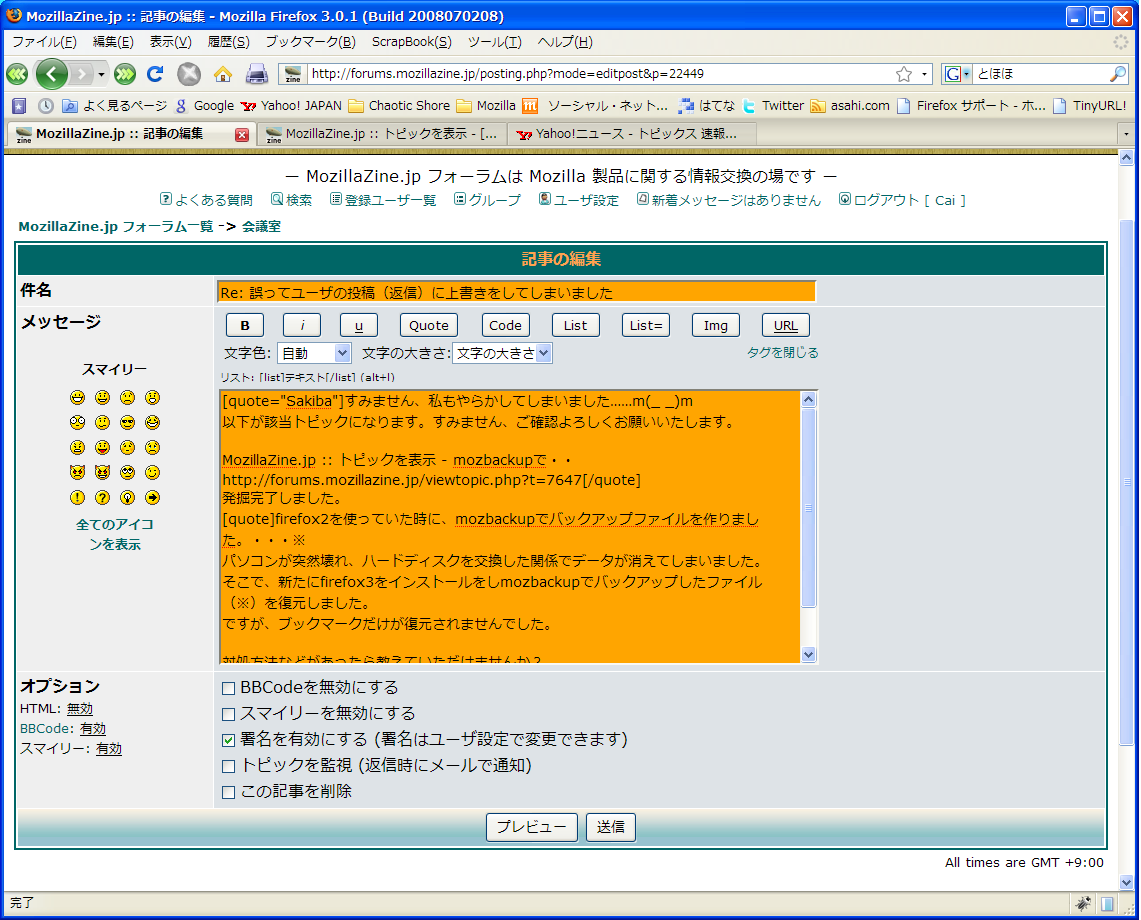The height and width of the screenshot is (920, 1141).
Task: Insert the exclamation mark smiley
Action: pyautogui.click(x=77, y=498)
